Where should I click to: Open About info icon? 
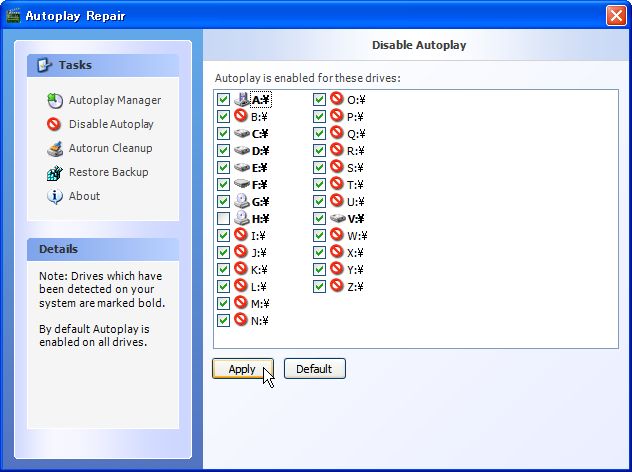click(x=54, y=196)
